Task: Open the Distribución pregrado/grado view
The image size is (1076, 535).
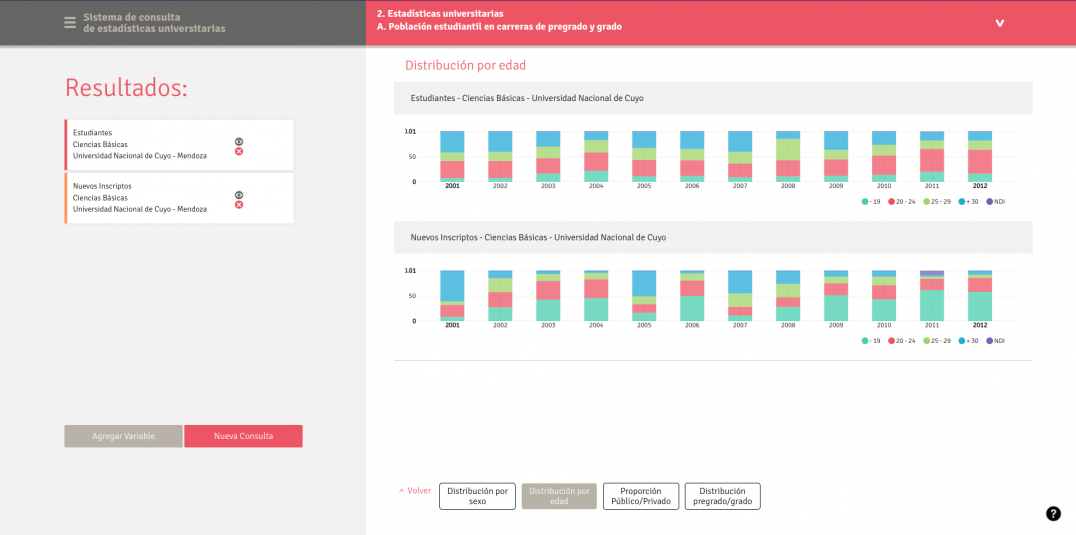Action: pos(723,497)
